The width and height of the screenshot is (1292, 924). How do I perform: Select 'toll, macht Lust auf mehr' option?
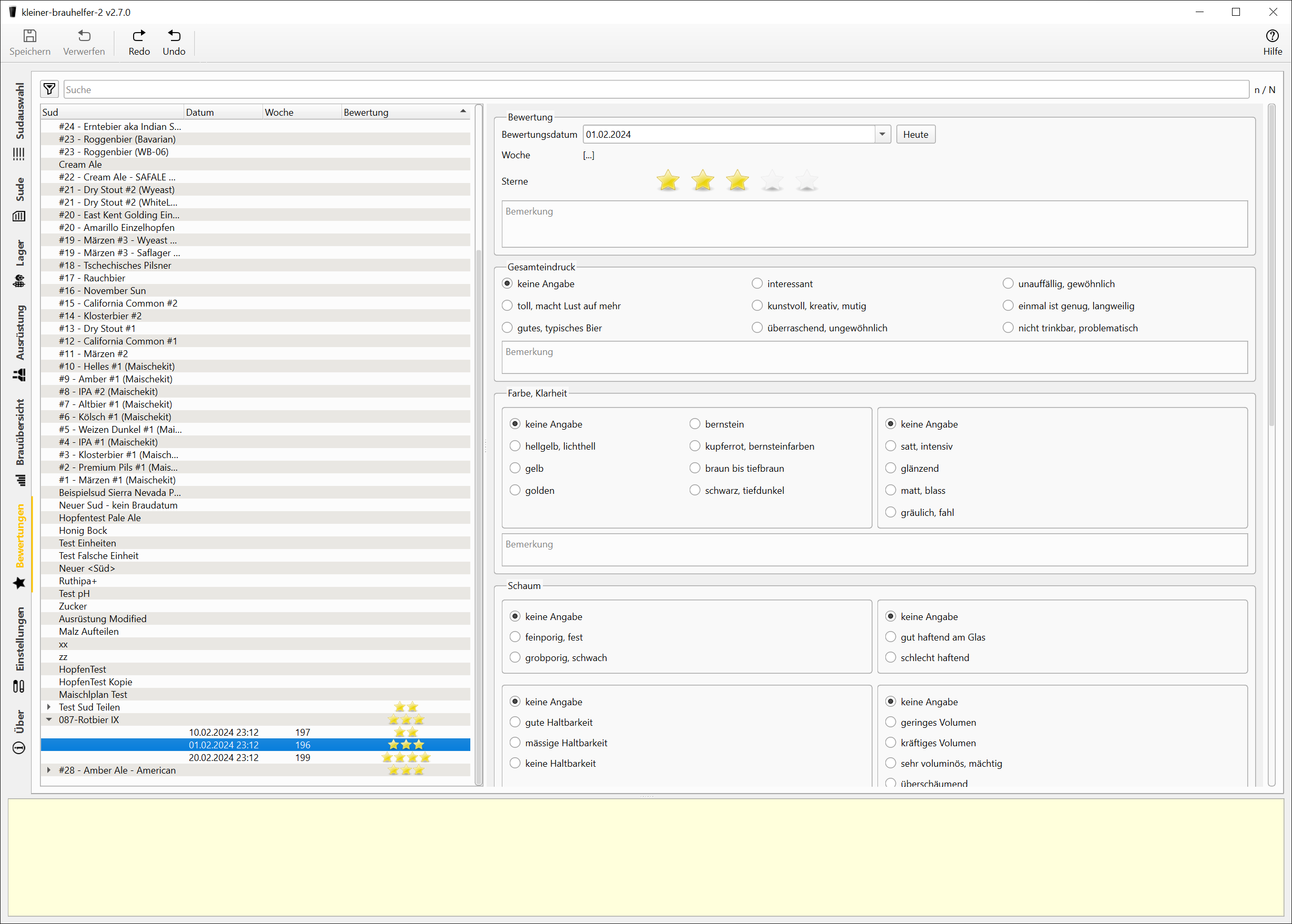(507, 306)
